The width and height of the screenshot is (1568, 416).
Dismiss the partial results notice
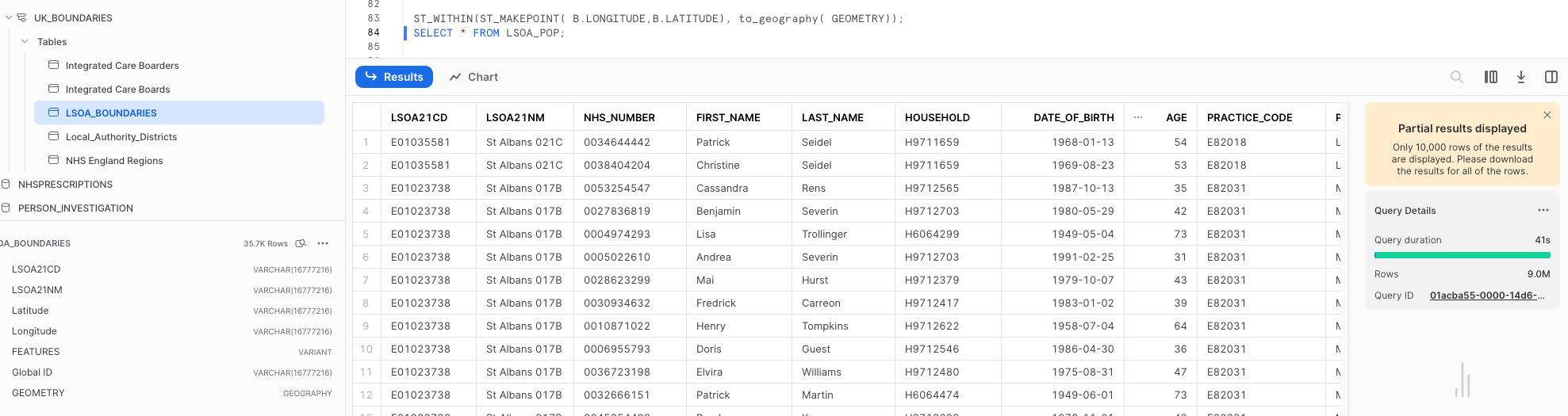click(x=1547, y=115)
